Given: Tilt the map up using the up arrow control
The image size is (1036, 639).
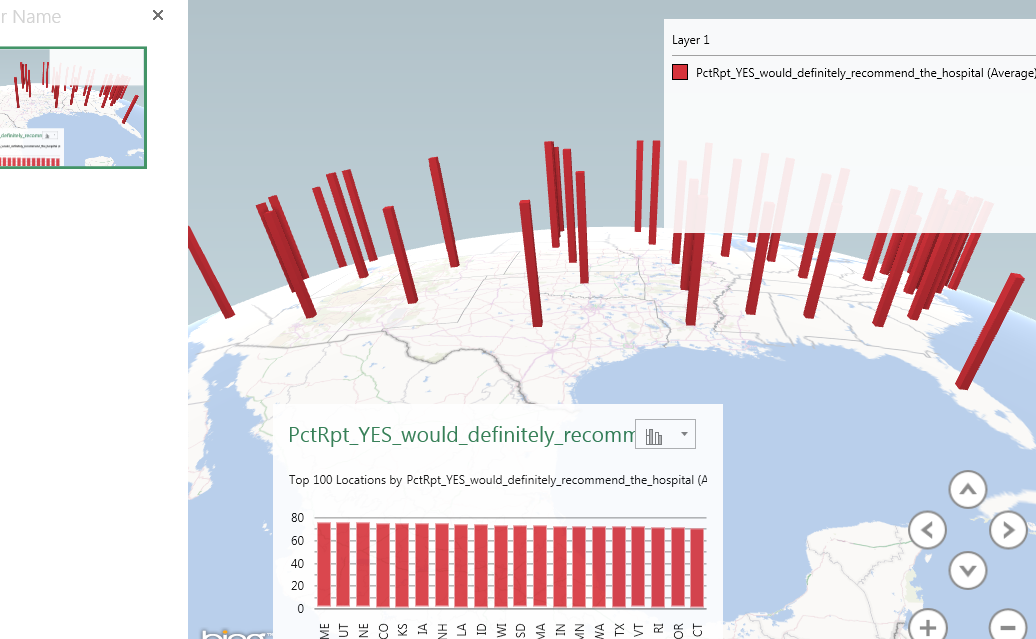Looking at the screenshot, I should [967, 489].
